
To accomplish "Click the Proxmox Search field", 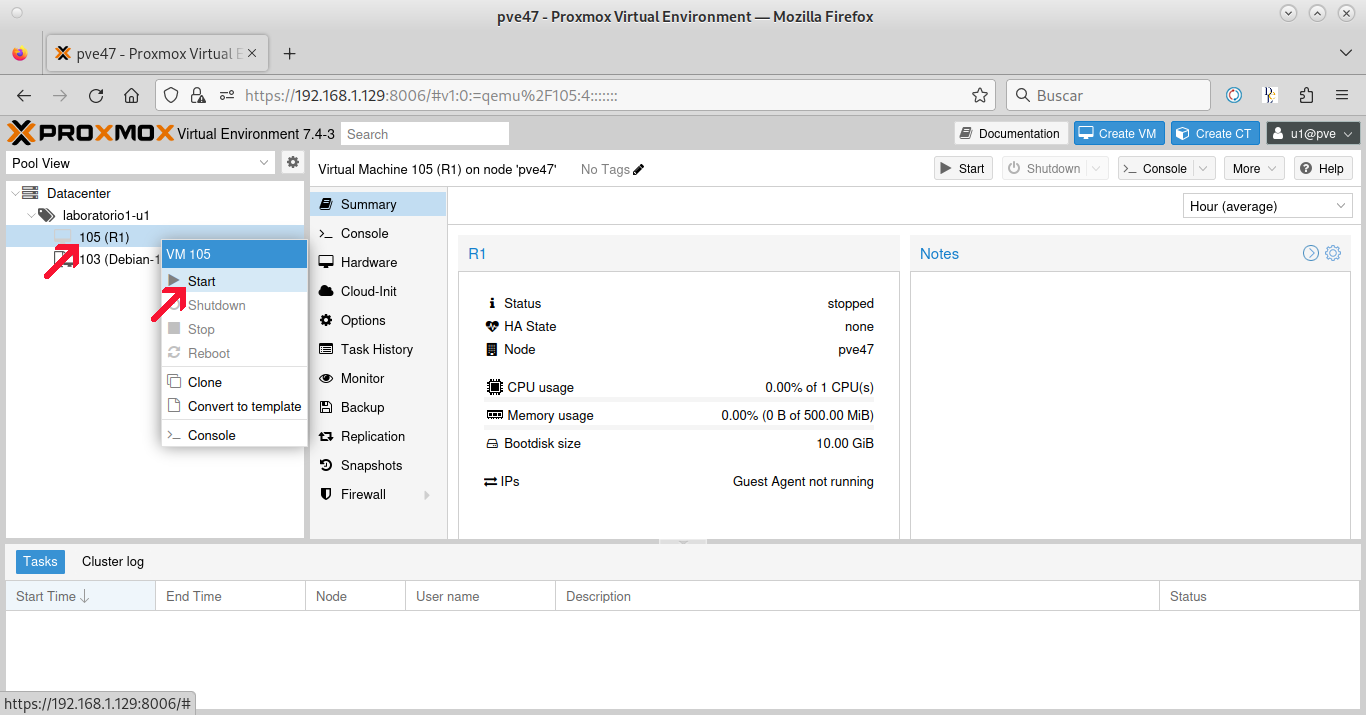I will [425, 134].
